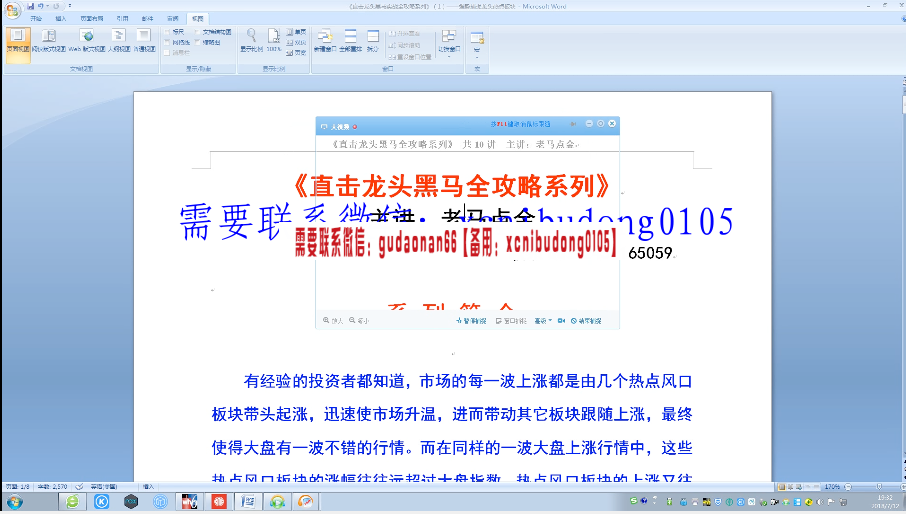Switch to Outline view (大纲视图)
The height and width of the screenshot is (514, 906).
119,41
